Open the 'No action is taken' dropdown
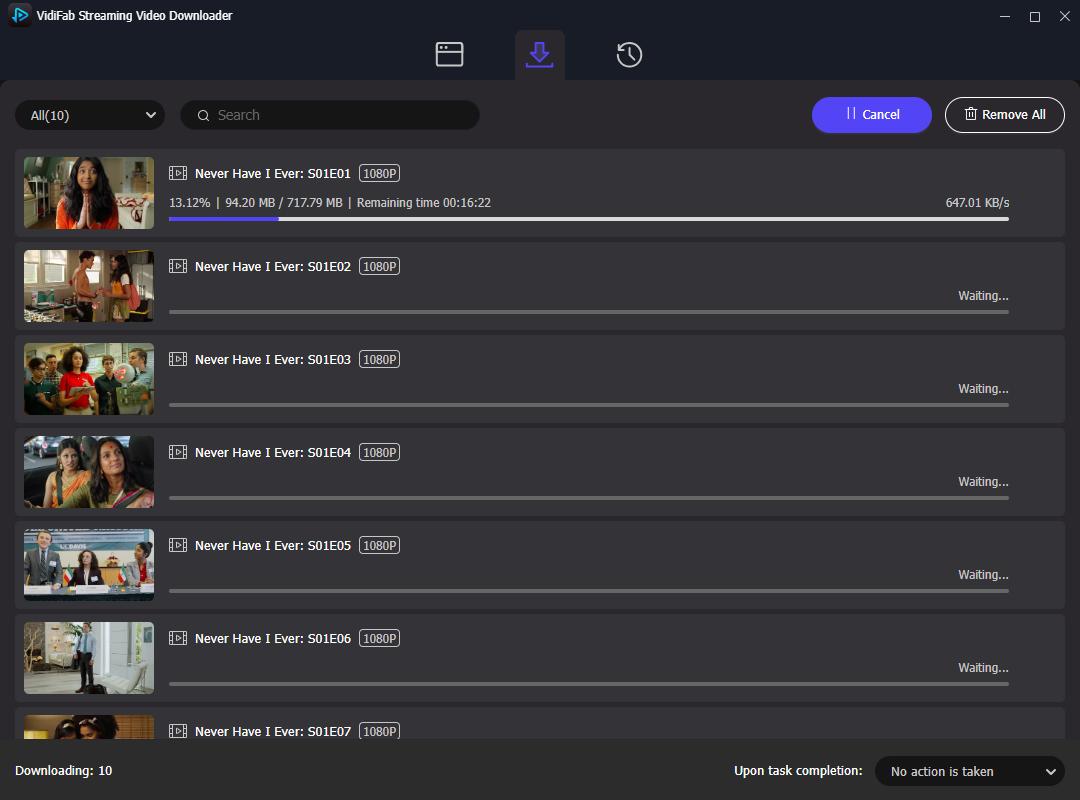The width and height of the screenshot is (1080, 800). pos(970,771)
